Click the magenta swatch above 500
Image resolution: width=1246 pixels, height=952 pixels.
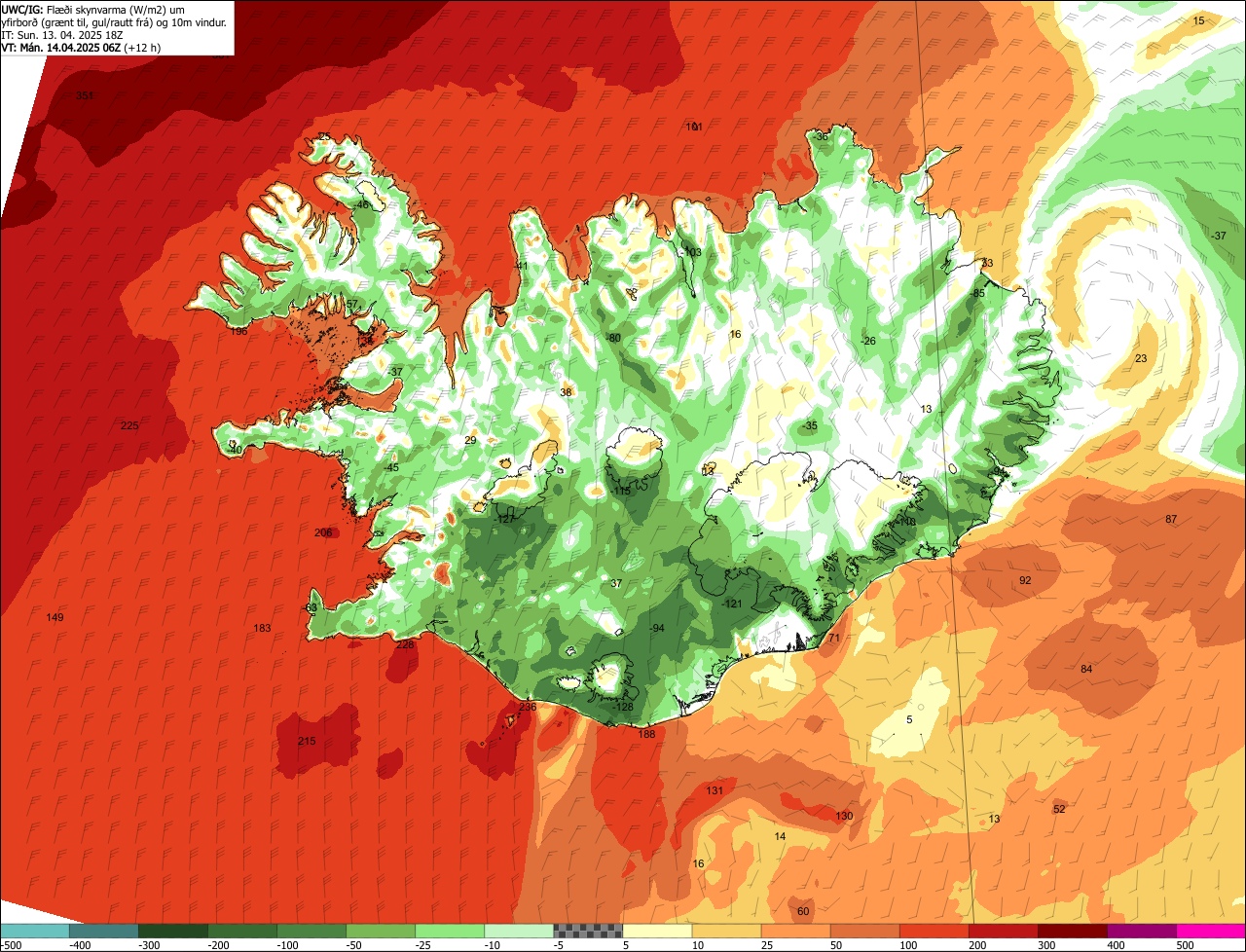tap(1211, 931)
